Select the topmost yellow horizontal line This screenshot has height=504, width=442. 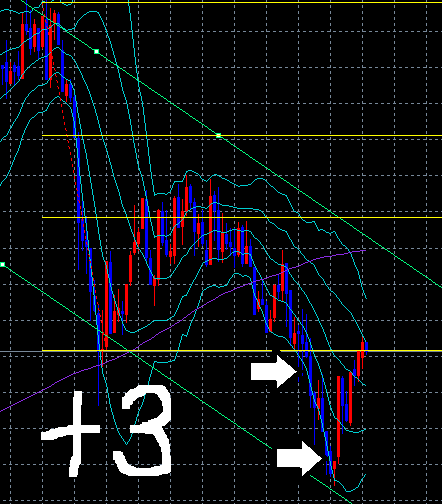[242, 2]
